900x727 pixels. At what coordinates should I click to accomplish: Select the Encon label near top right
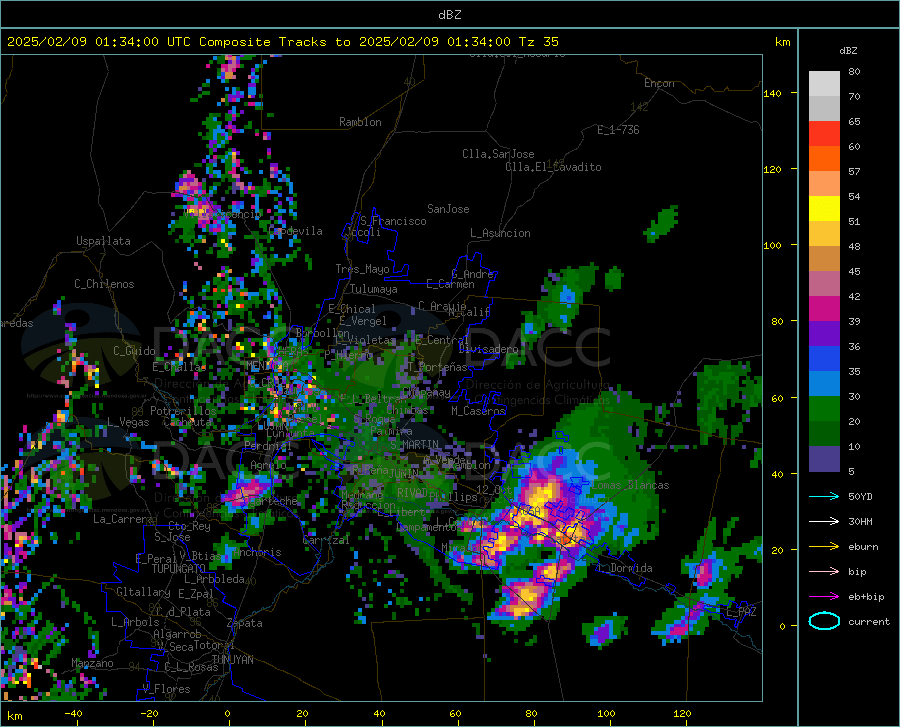[659, 83]
